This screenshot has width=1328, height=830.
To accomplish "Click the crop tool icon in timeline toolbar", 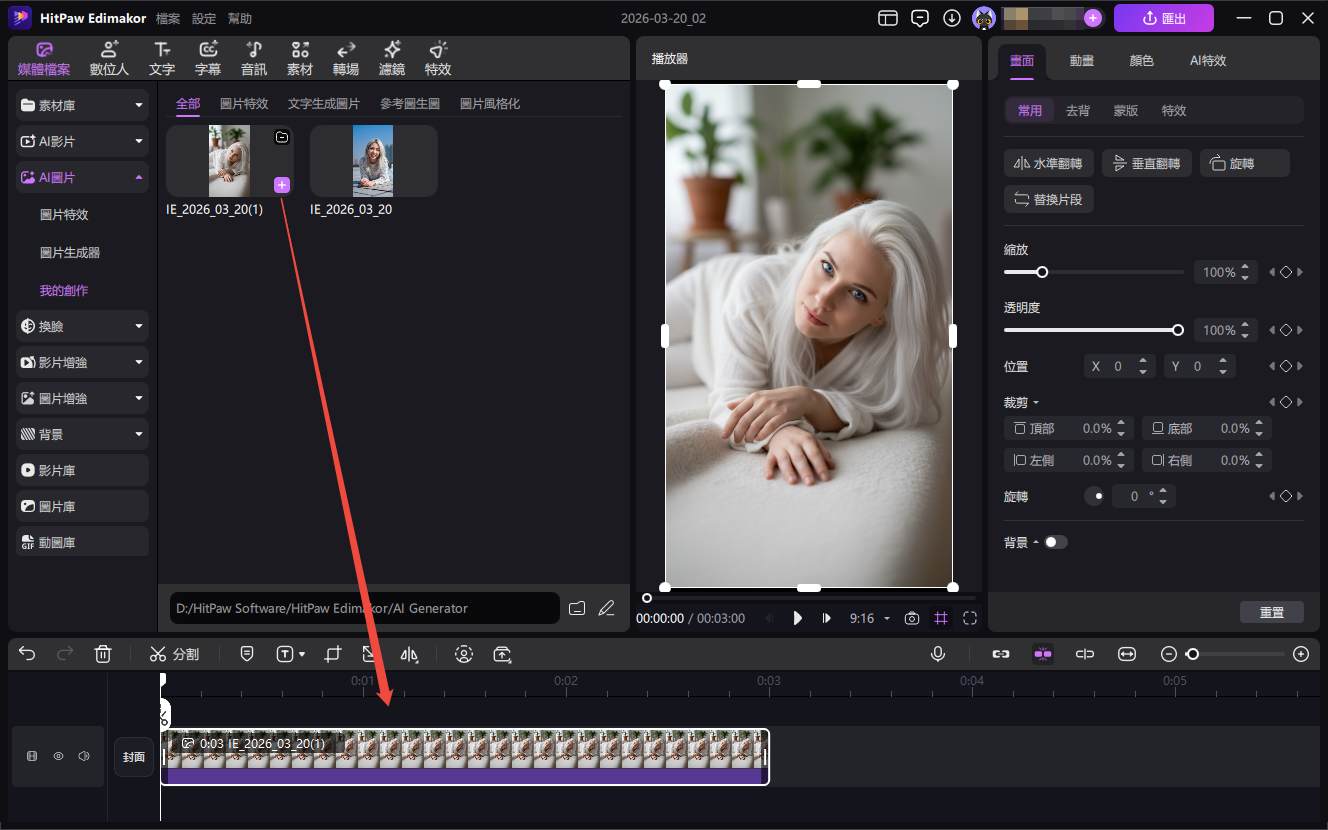I will click(x=333, y=654).
